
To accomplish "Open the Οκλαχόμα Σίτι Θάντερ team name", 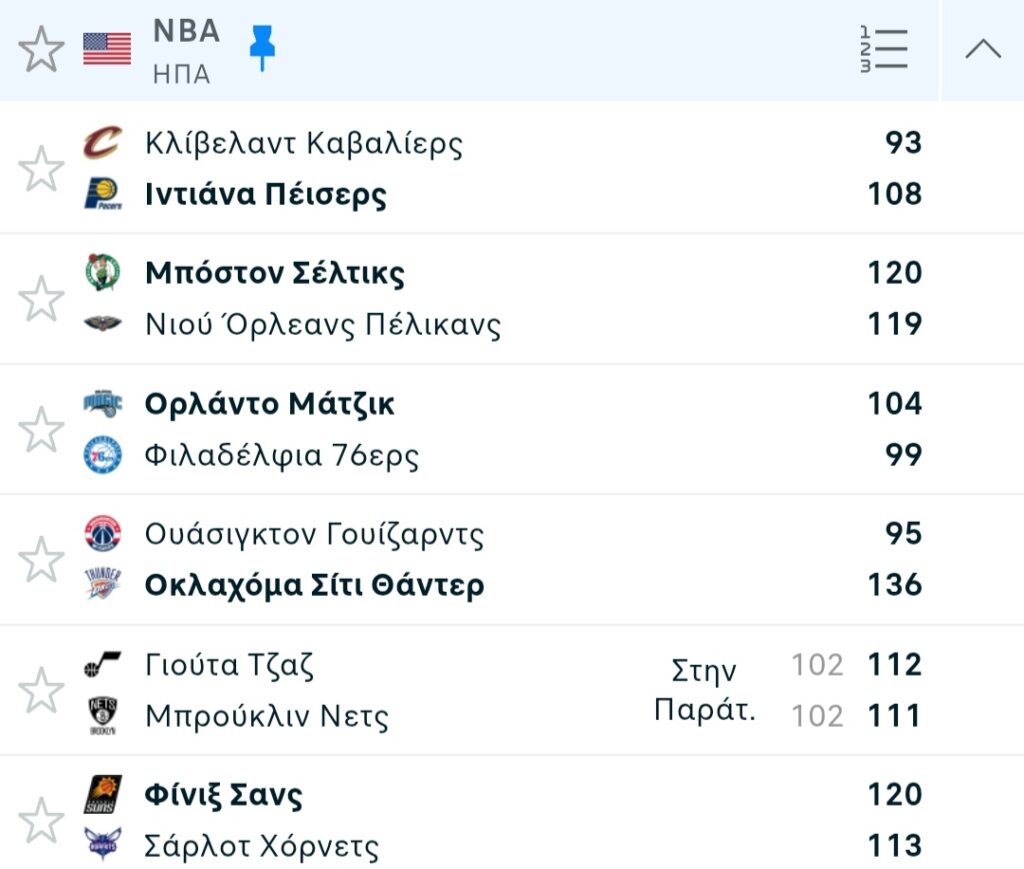I will [x=314, y=585].
